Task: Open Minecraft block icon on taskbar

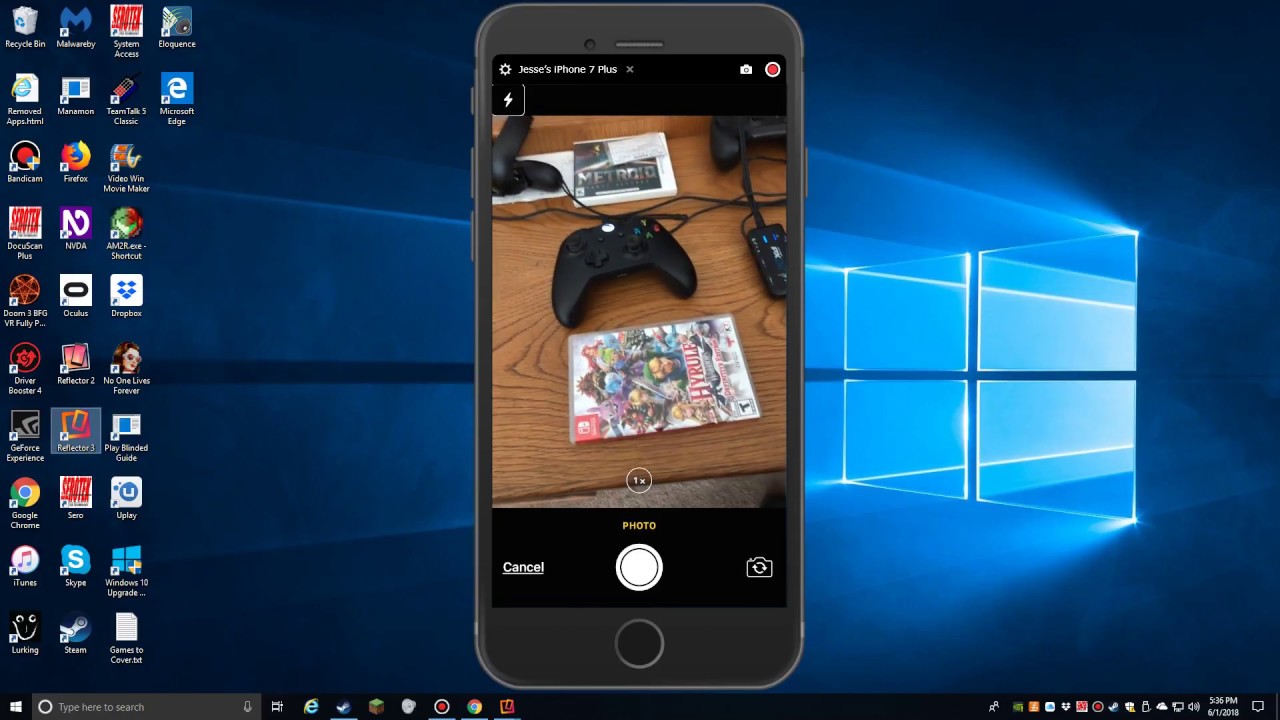Action: (x=376, y=706)
